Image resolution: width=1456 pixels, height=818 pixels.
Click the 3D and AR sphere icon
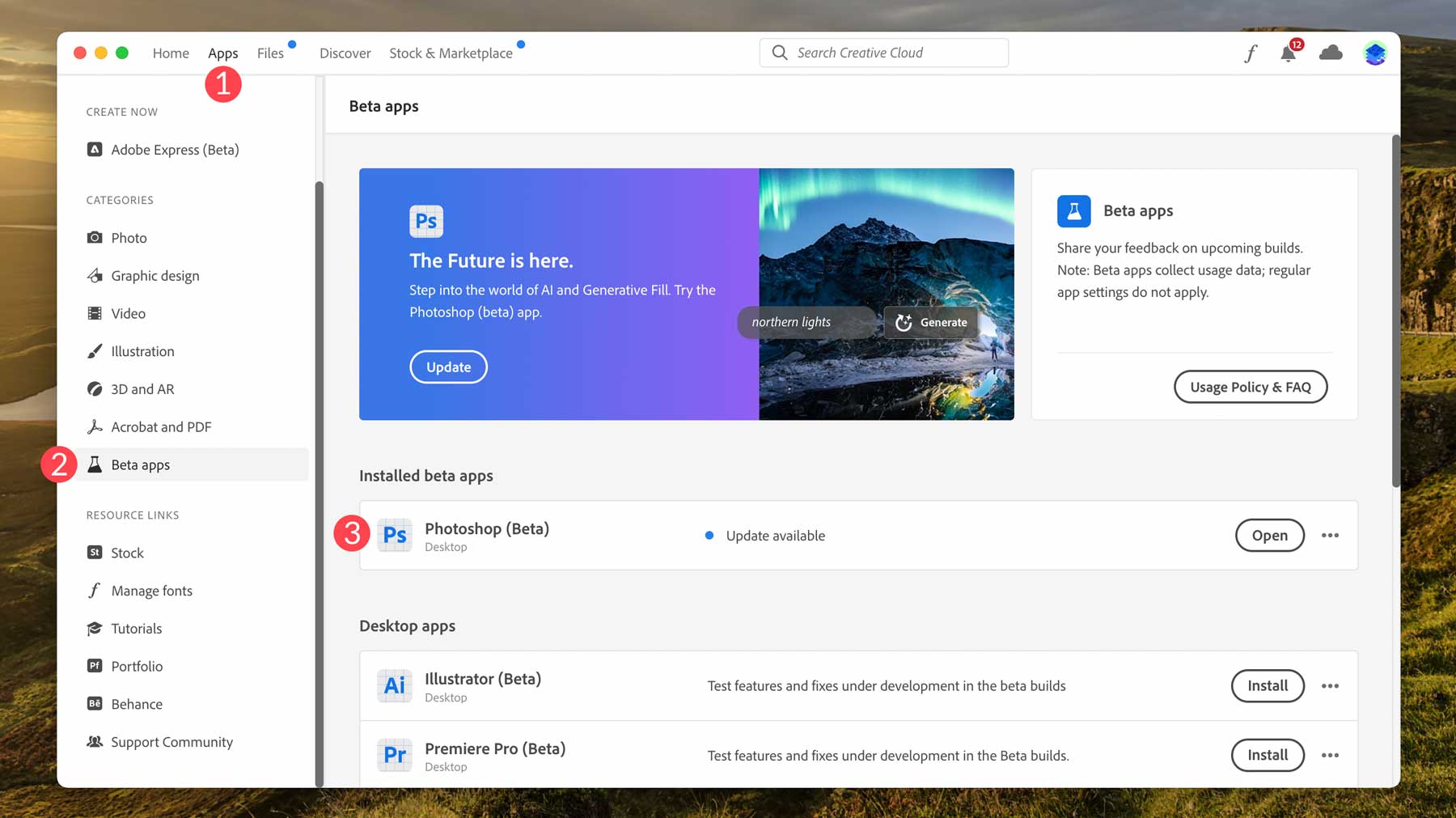pos(95,389)
